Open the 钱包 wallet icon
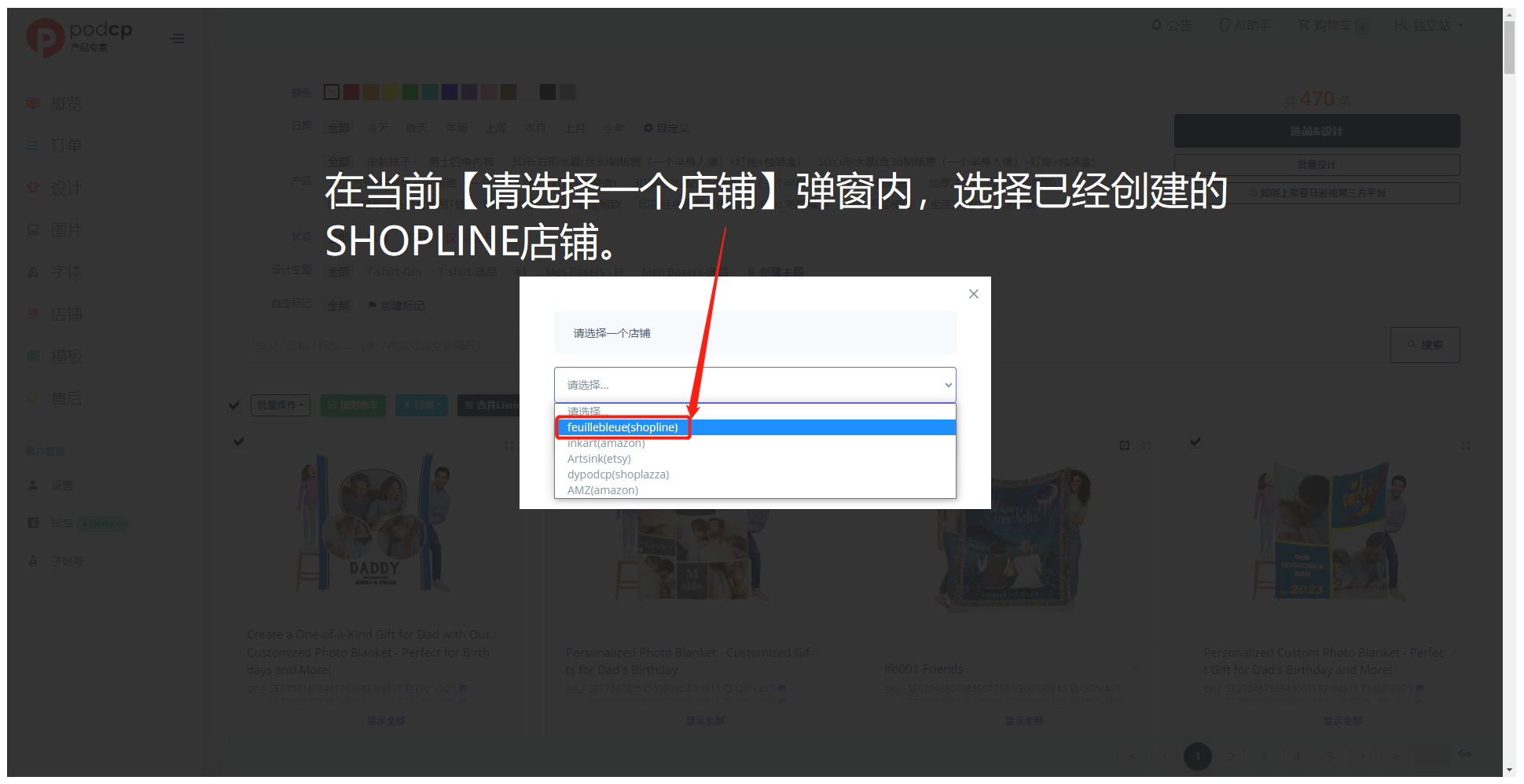Viewport: 1524px width, 784px height. (x=33, y=522)
